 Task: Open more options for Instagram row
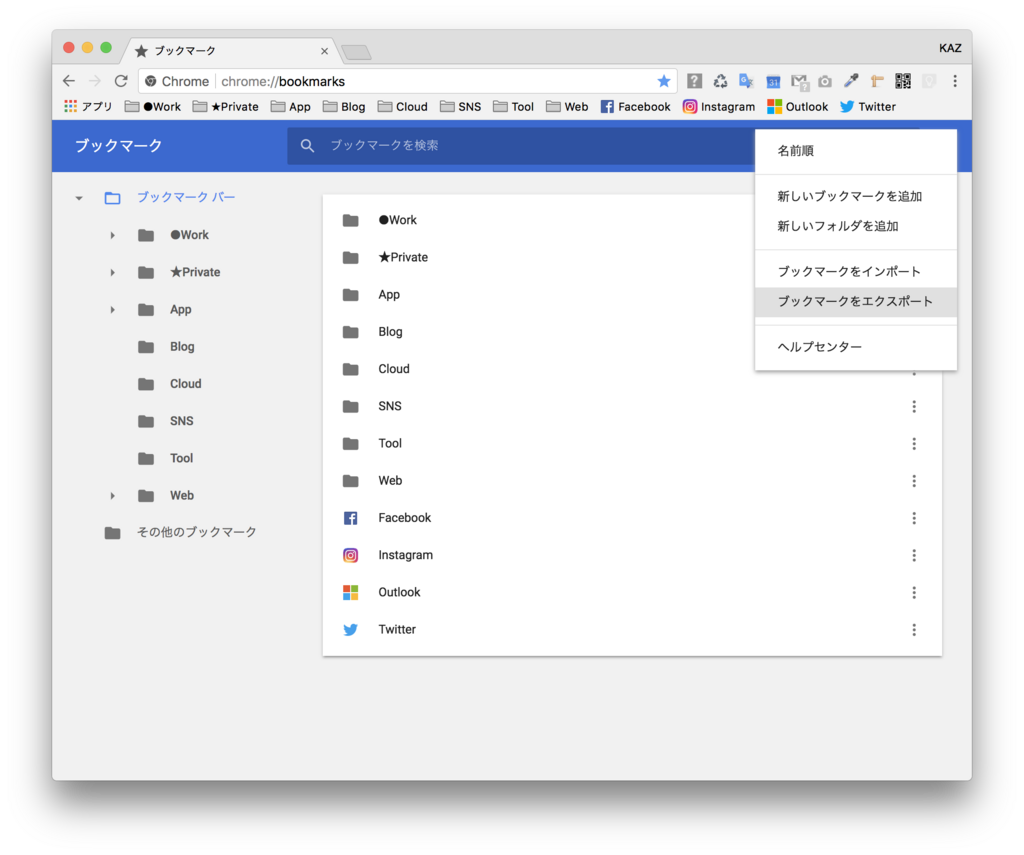914,555
